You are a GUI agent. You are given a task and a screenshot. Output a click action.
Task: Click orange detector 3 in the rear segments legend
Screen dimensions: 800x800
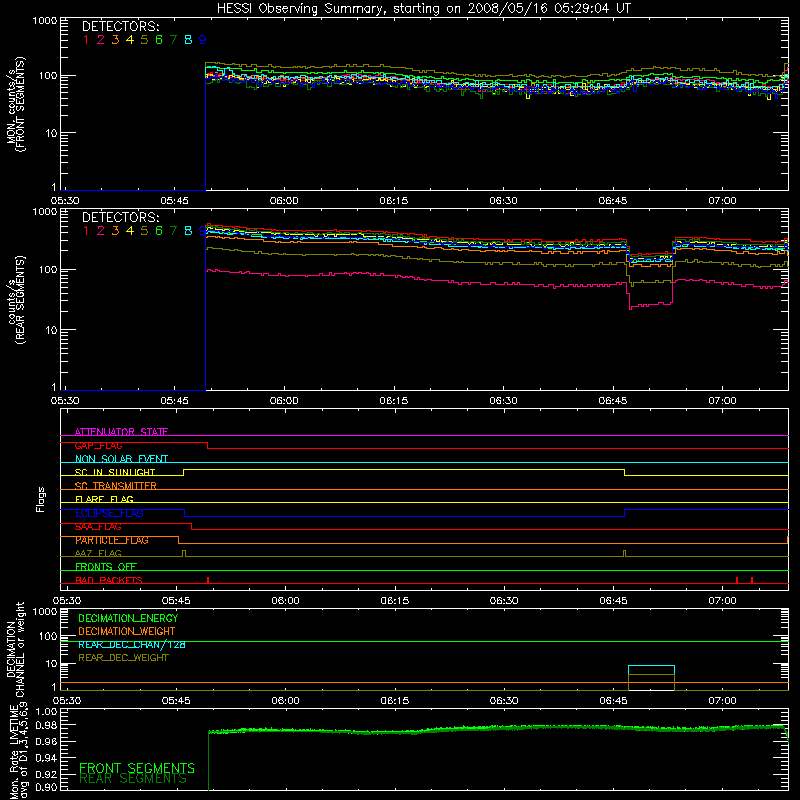pyautogui.click(x=115, y=231)
